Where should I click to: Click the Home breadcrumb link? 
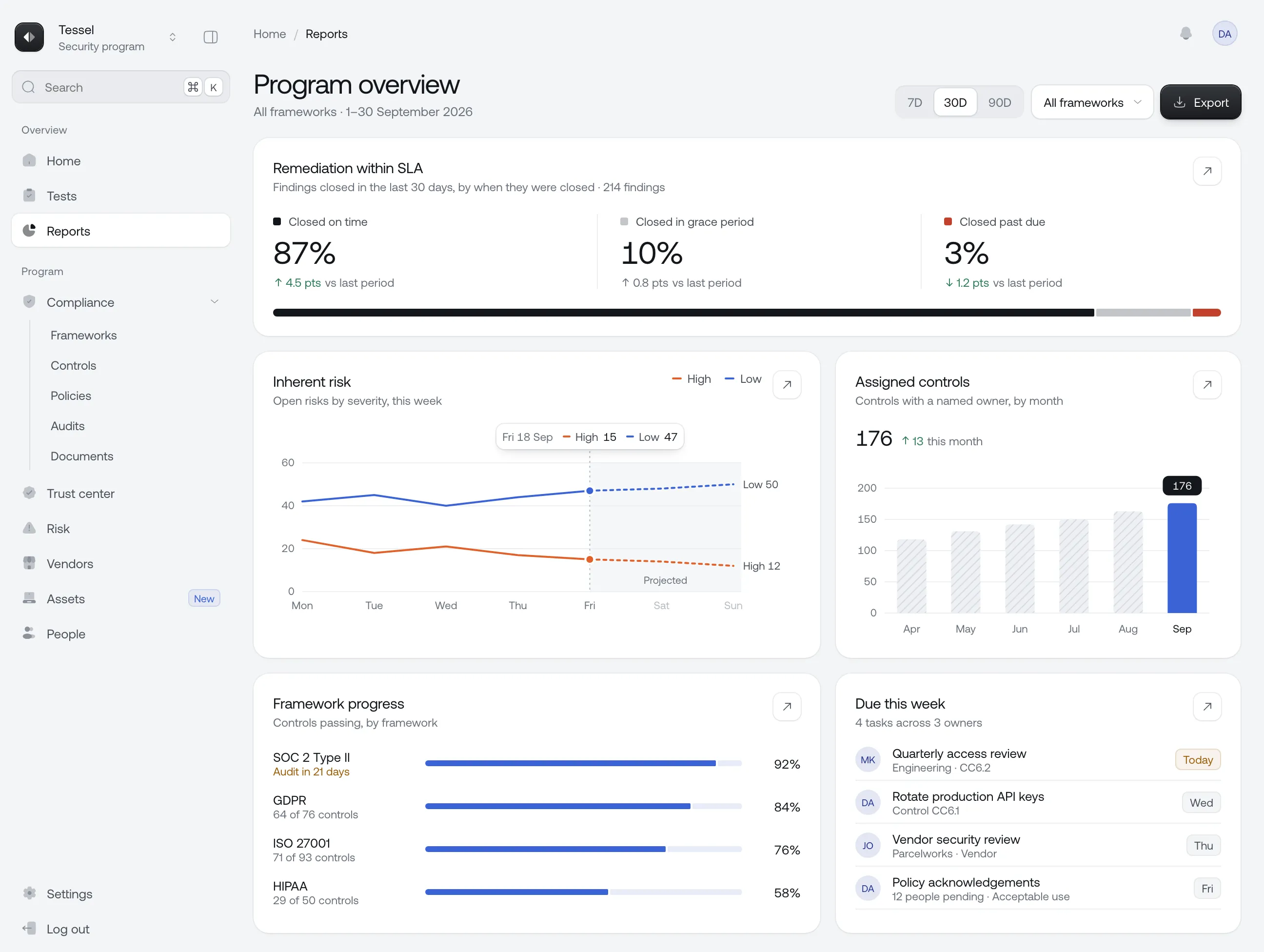pos(269,34)
